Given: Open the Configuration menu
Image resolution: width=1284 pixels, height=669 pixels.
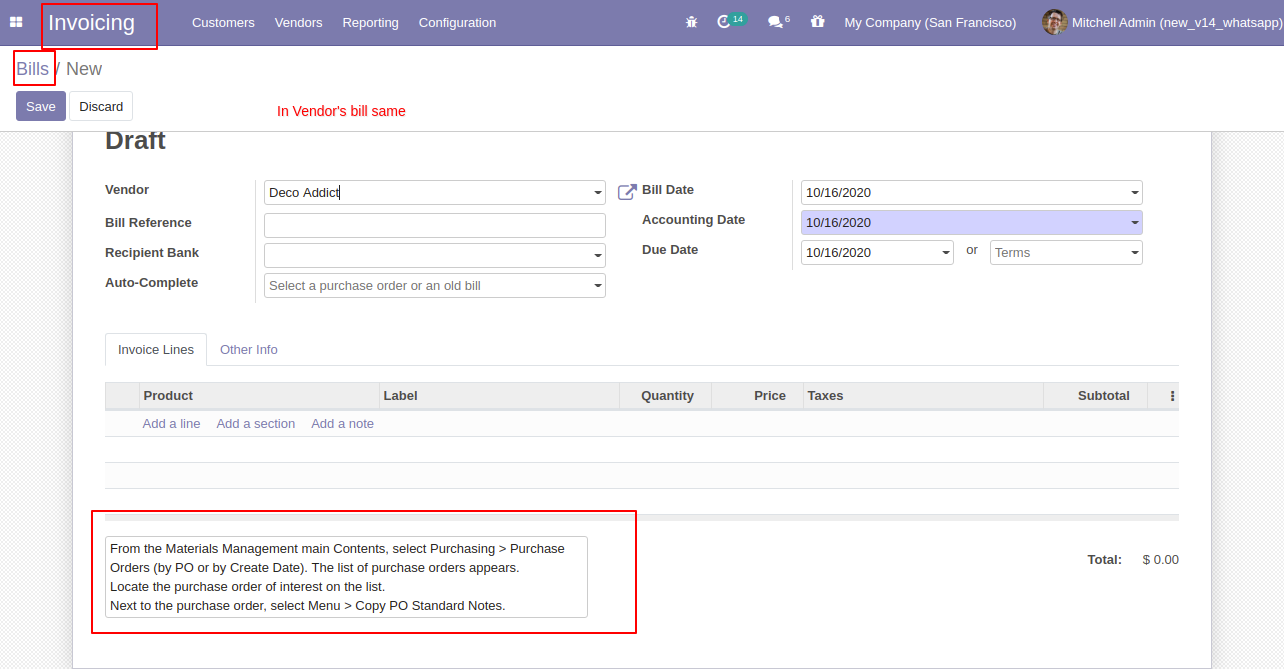Looking at the screenshot, I should point(457,22).
